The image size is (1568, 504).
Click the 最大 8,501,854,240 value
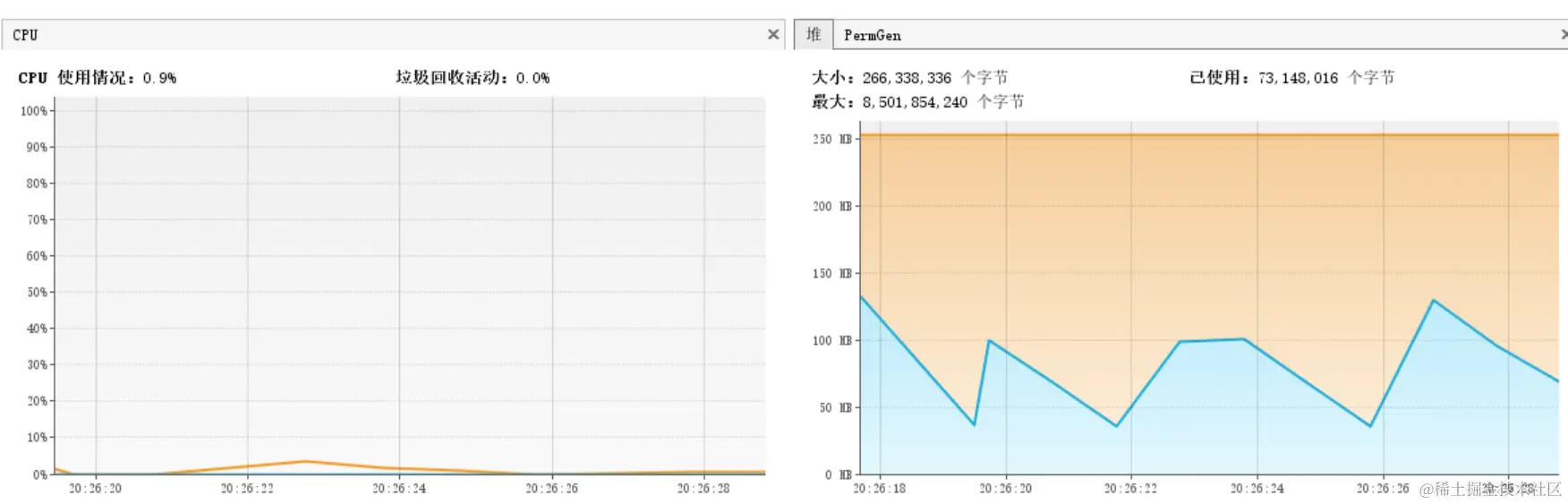(915, 102)
